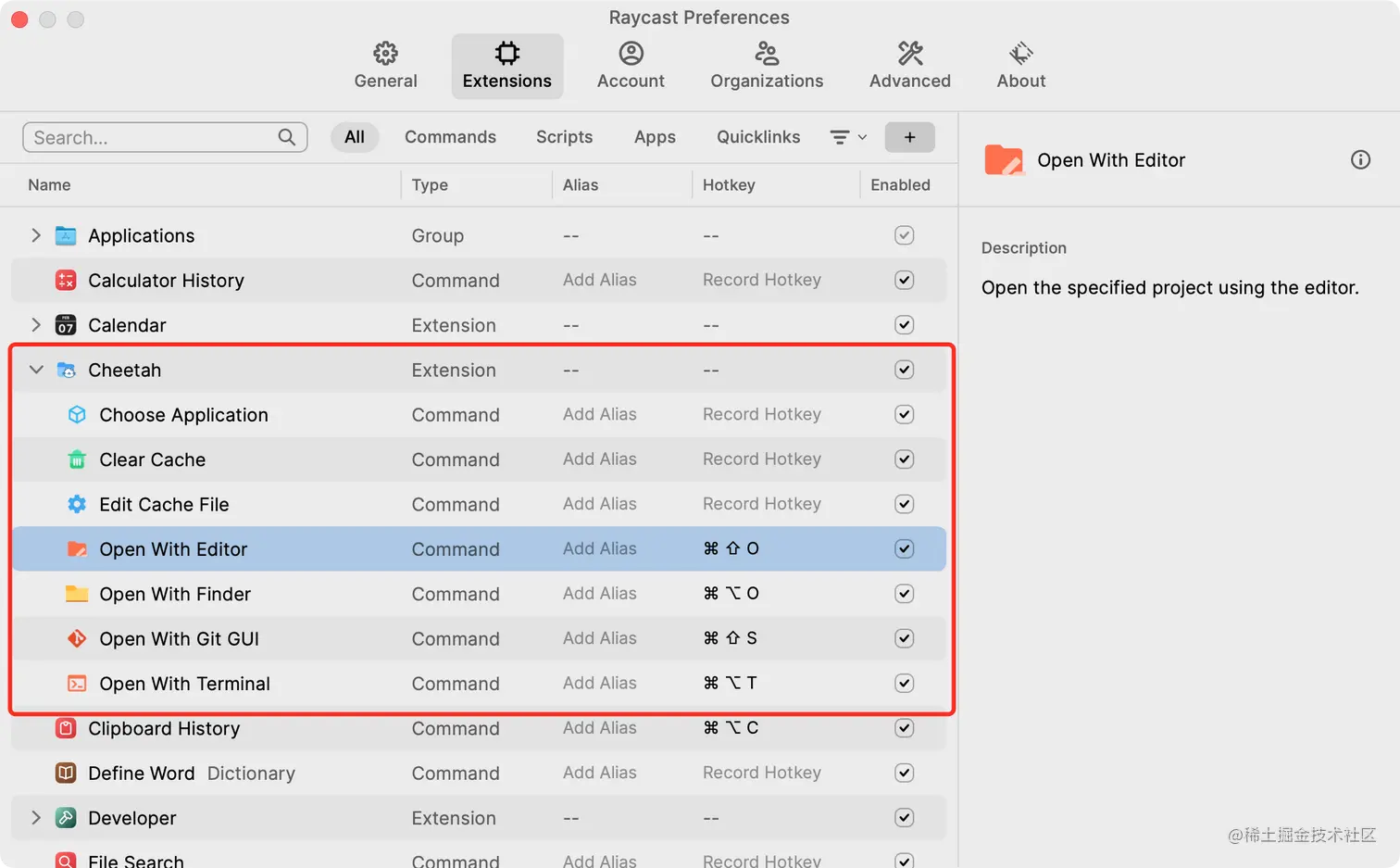This screenshot has width=1400, height=868.
Task: Select the Open With Git GUI row
Action: tap(479, 638)
